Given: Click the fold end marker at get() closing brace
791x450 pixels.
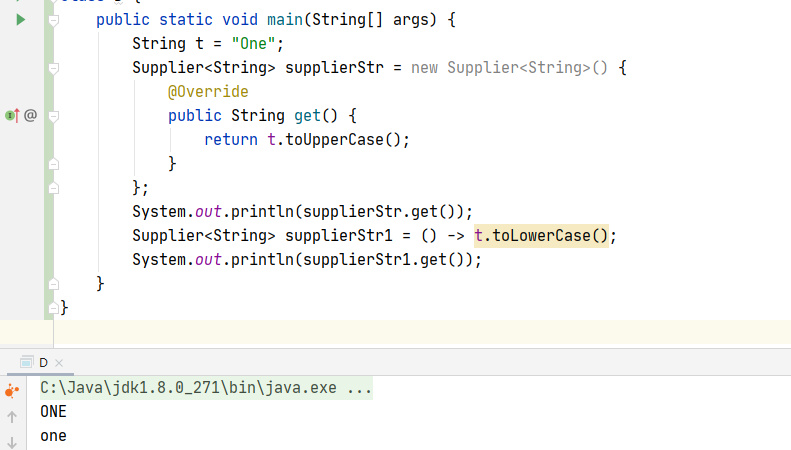Looking at the screenshot, I should click(x=53, y=164).
